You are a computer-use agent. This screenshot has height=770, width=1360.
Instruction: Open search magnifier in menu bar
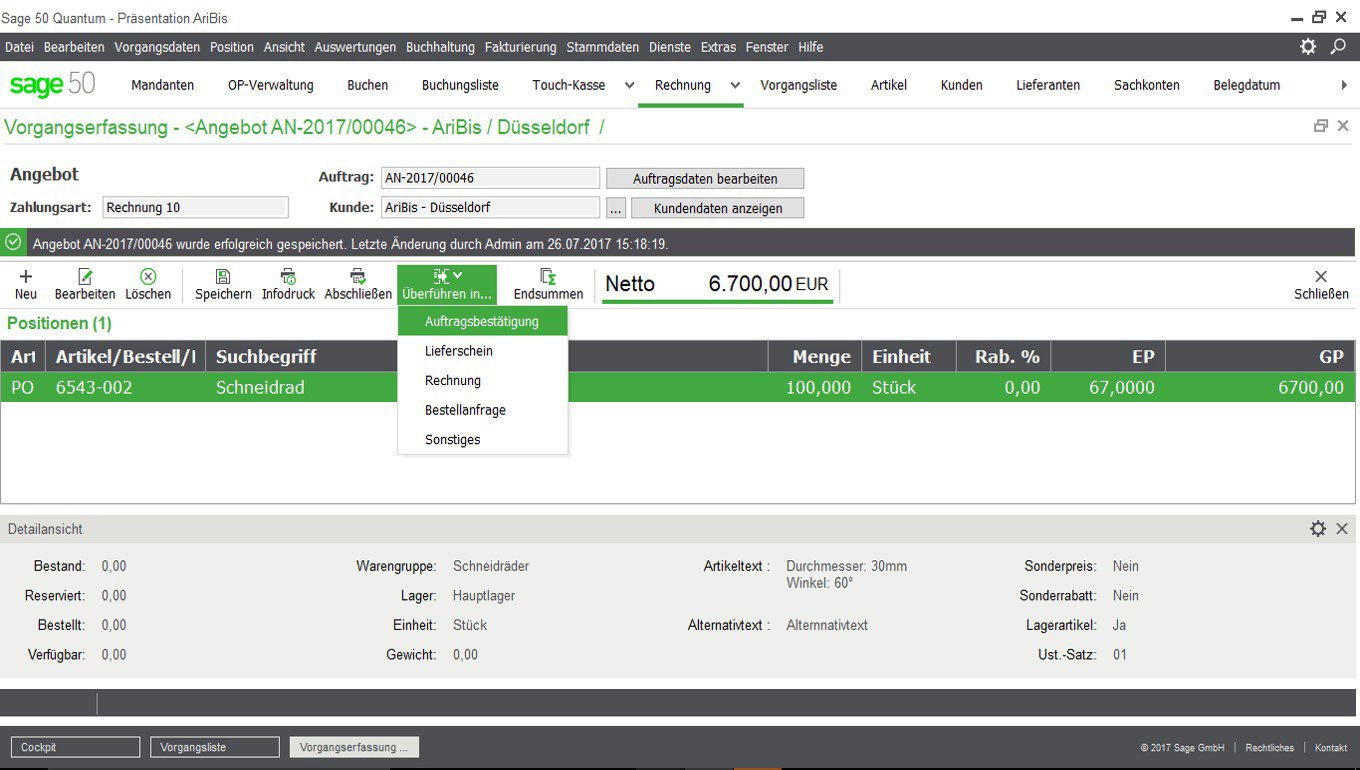1338,47
